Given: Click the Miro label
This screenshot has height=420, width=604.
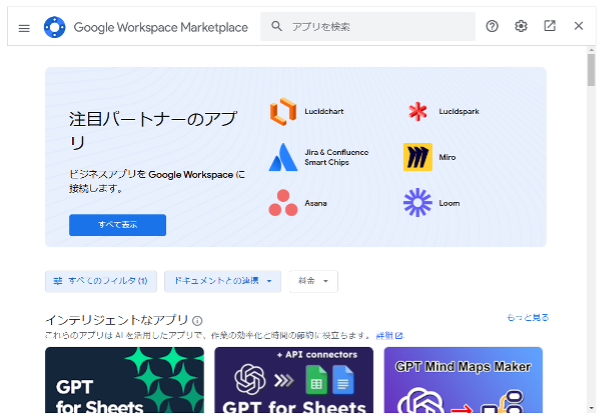Looking at the screenshot, I should coord(447,157).
